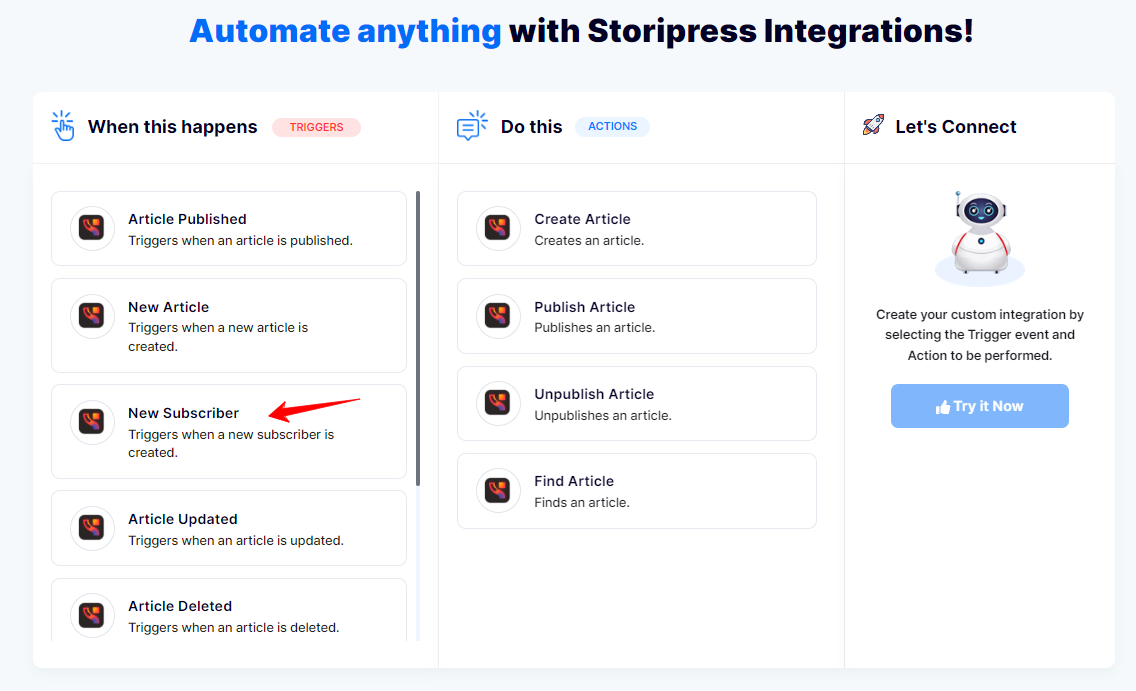Image resolution: width=1136 pixels, height=691 pixels.
Task: Click the triggers list vertical scrollbar
Action: point(418,338)
